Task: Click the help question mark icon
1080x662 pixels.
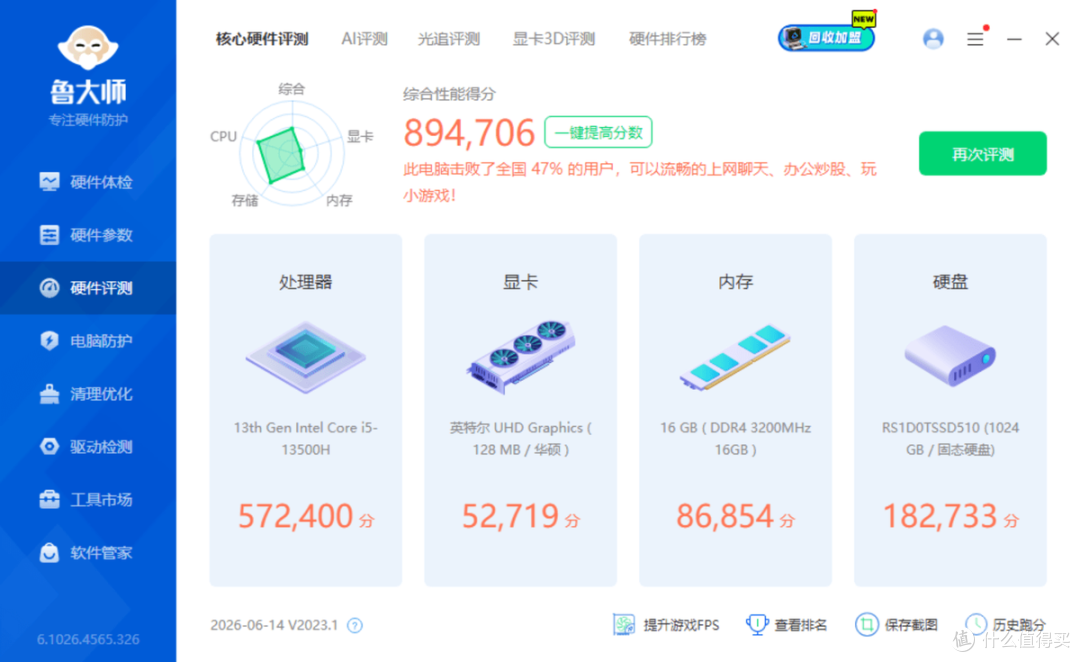Action: (355, 625)
